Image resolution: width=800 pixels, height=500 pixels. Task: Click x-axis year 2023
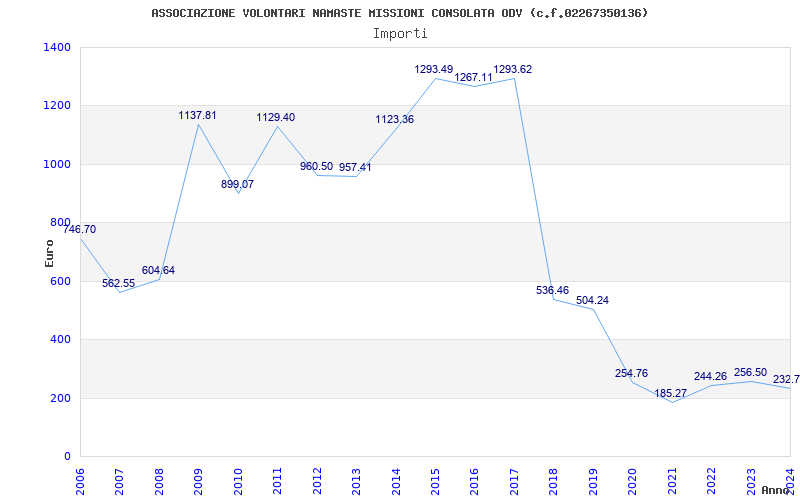click(751, 482)
